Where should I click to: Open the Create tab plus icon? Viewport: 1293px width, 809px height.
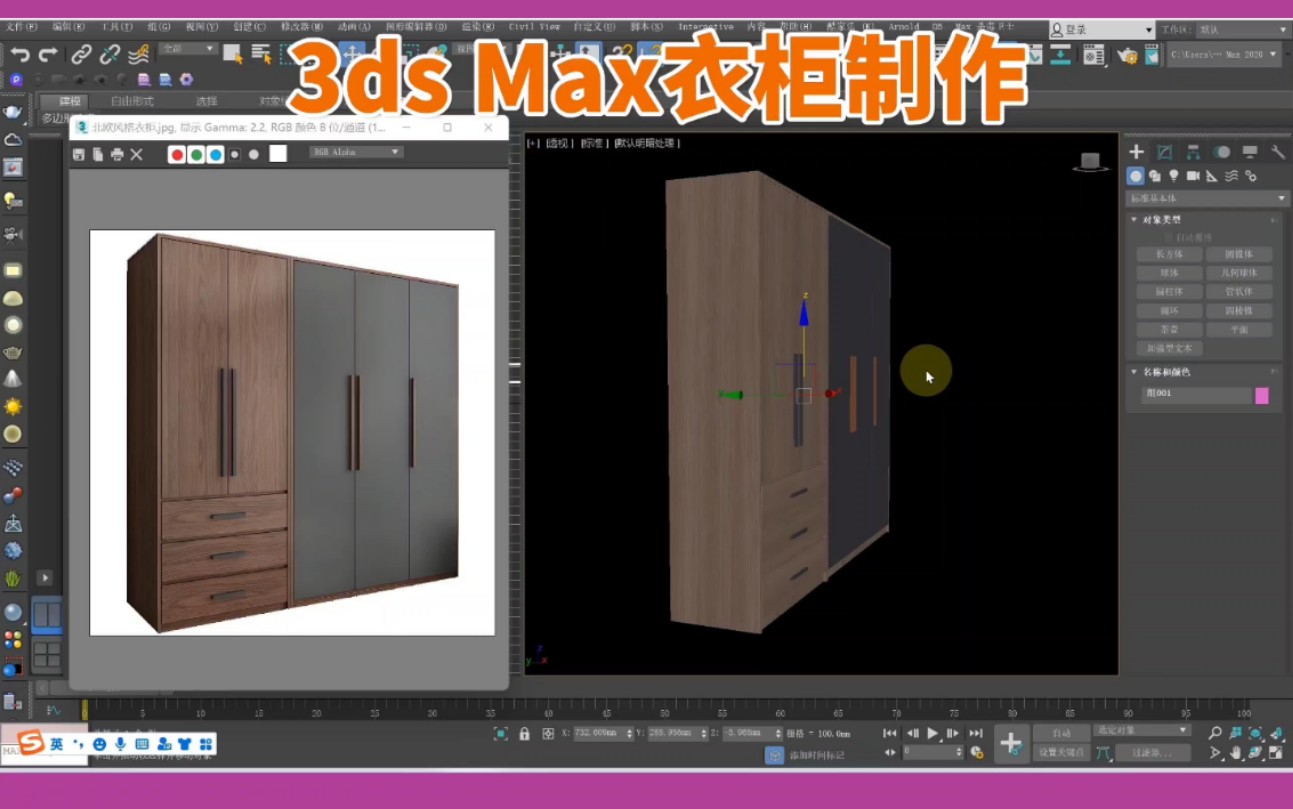tap(1136, 152)
